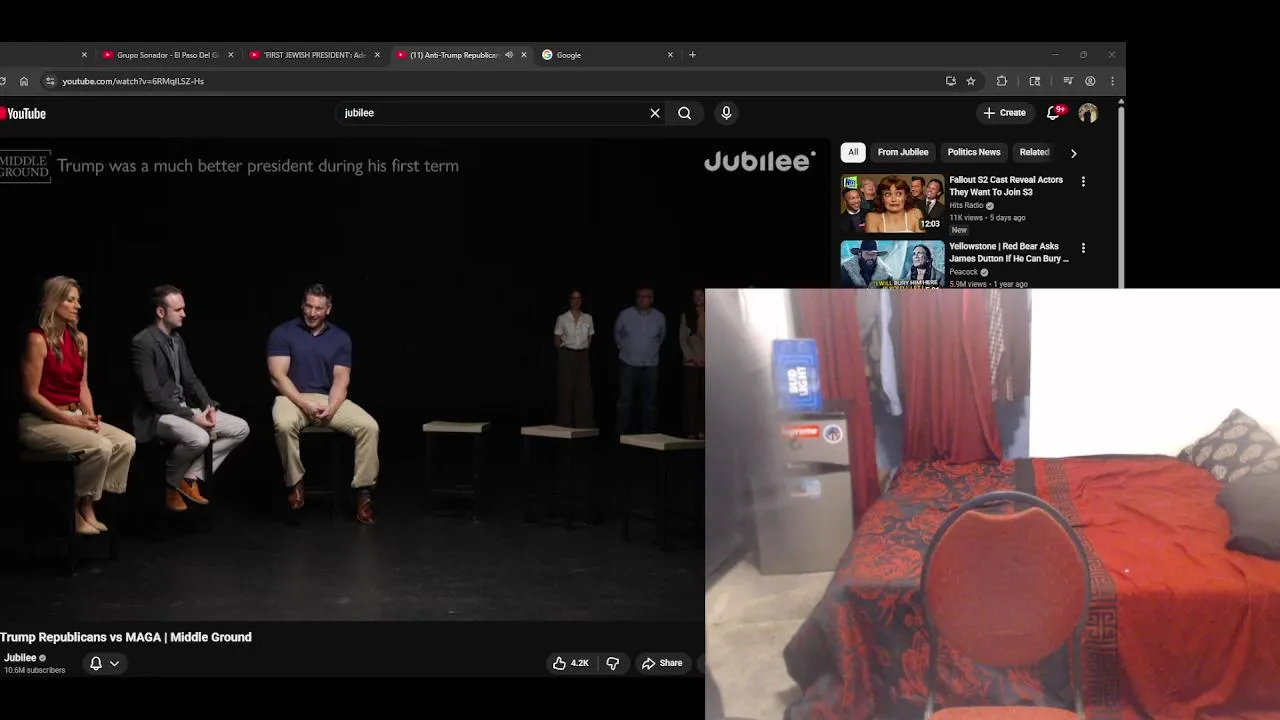Select the Politics News chip
Screen dimensions: 1280x720
[974, 152]
